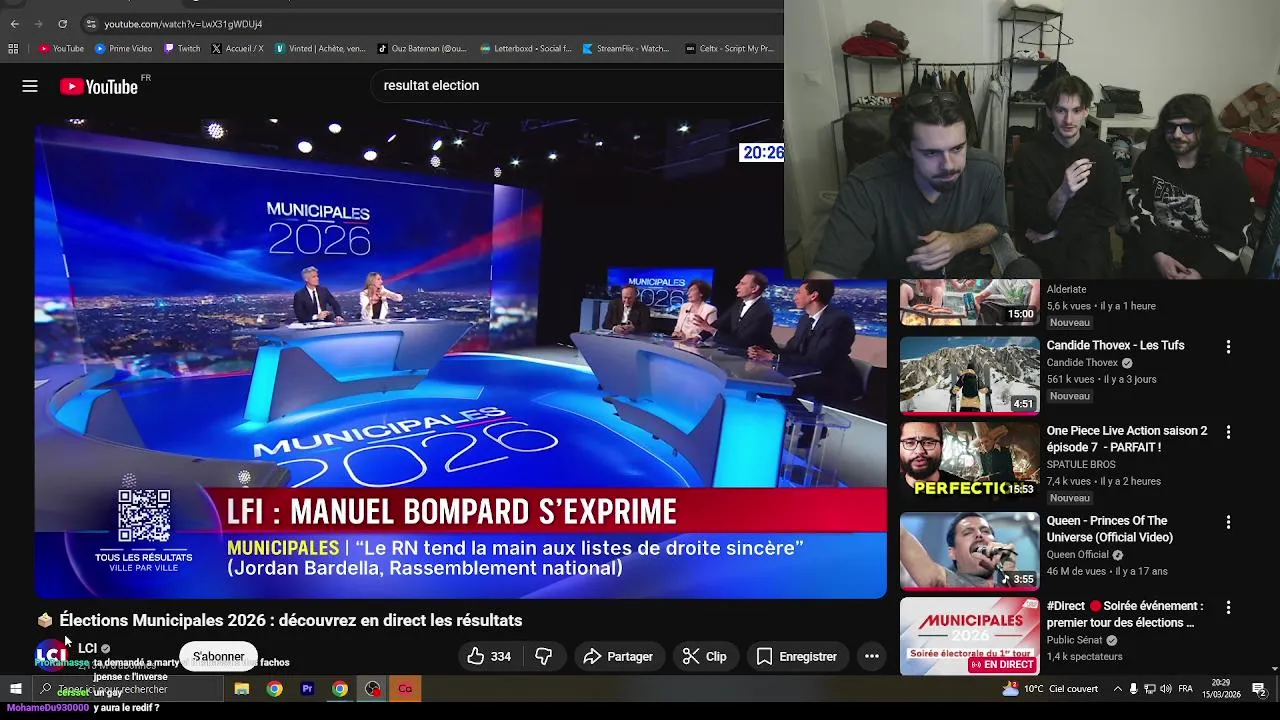Viewport: 1280px width, 720px height.
Task: Open the Celtx script bookmark
Action: tap(730, 48)
